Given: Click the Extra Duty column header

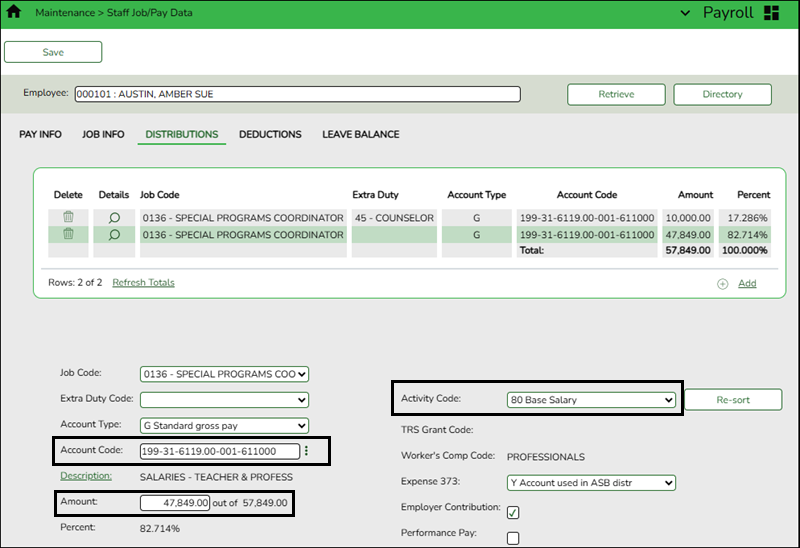Looking at the screenshot, I should tap(376, 194).
